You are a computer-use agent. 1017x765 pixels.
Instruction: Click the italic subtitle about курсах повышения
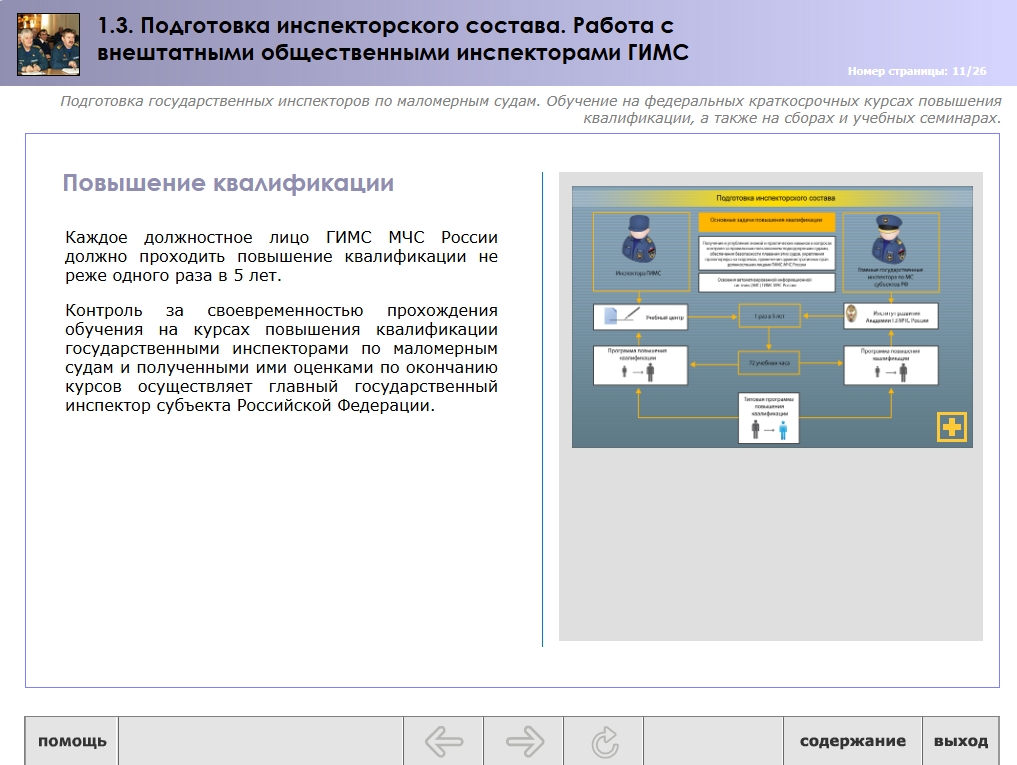coord(531,110)
